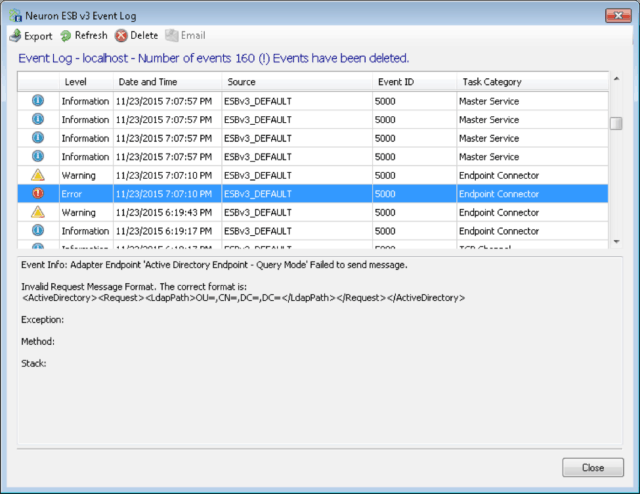Screen dimensions: 640x494
Task: Click 'Event Info' text in the details pane
Action: (x=44, y=265)
